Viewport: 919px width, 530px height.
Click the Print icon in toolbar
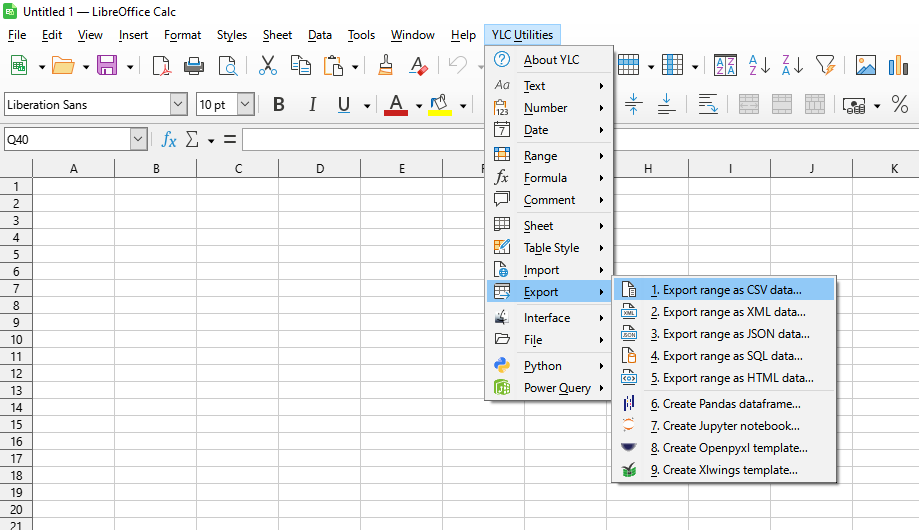coord(194,66)
